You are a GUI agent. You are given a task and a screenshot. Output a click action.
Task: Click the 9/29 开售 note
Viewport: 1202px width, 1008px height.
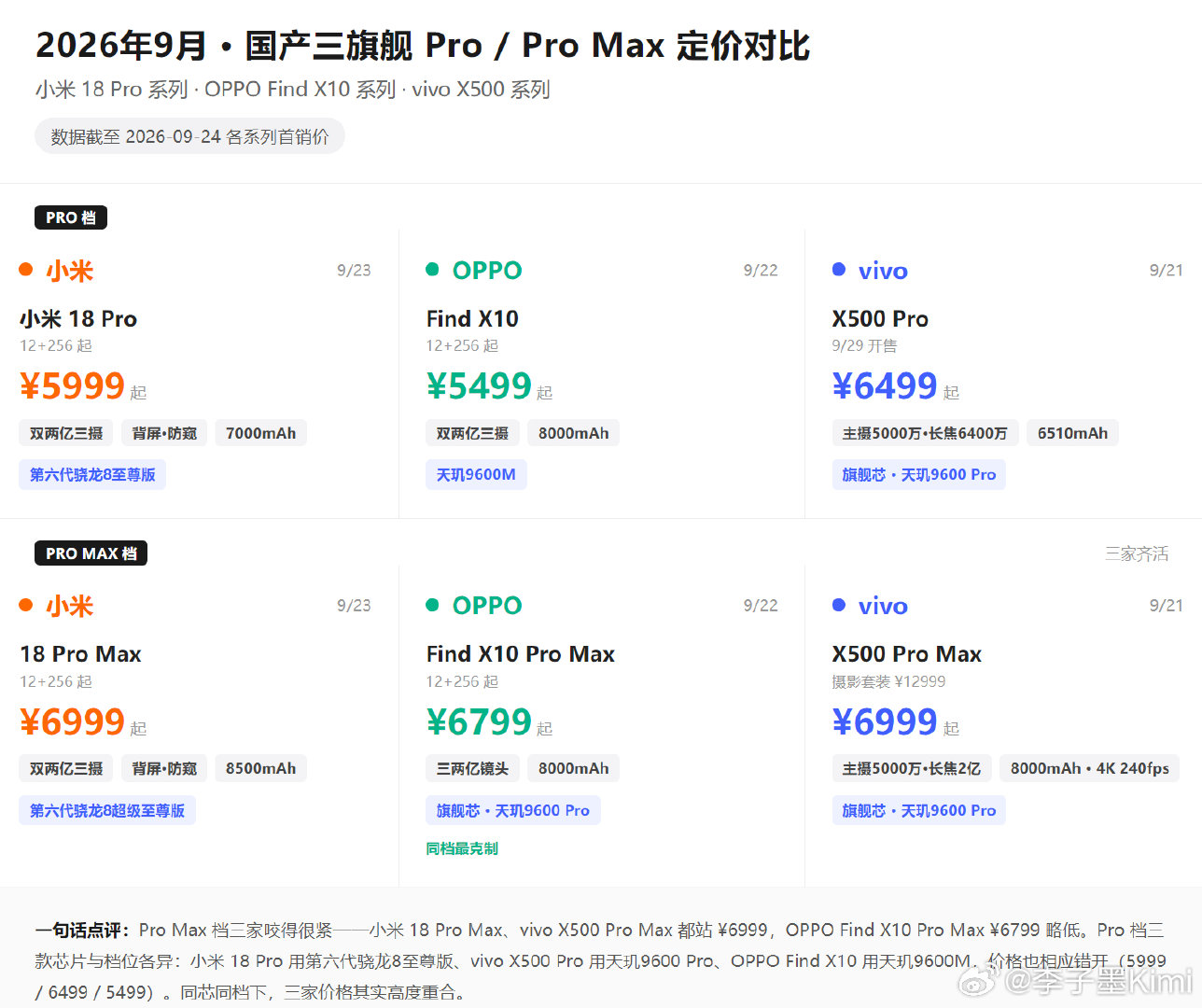click(864, 345)
